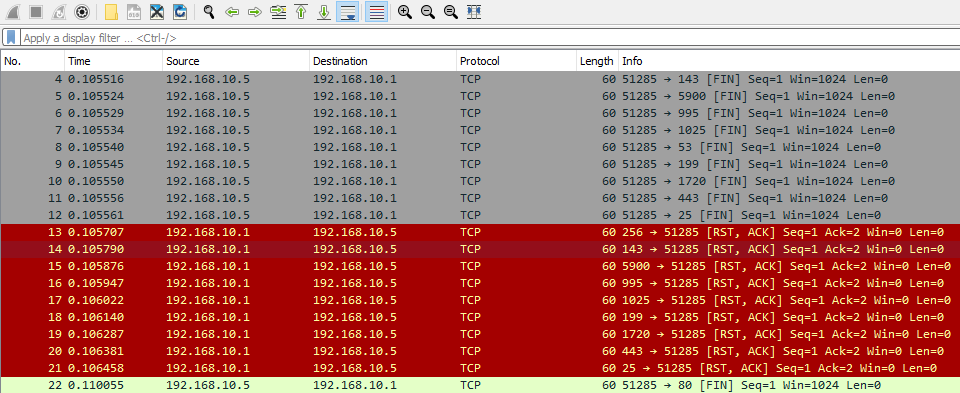Screen dimensions: 960x393
Task: Start capturing packets with shark fin icon
Action: (13, 12)
